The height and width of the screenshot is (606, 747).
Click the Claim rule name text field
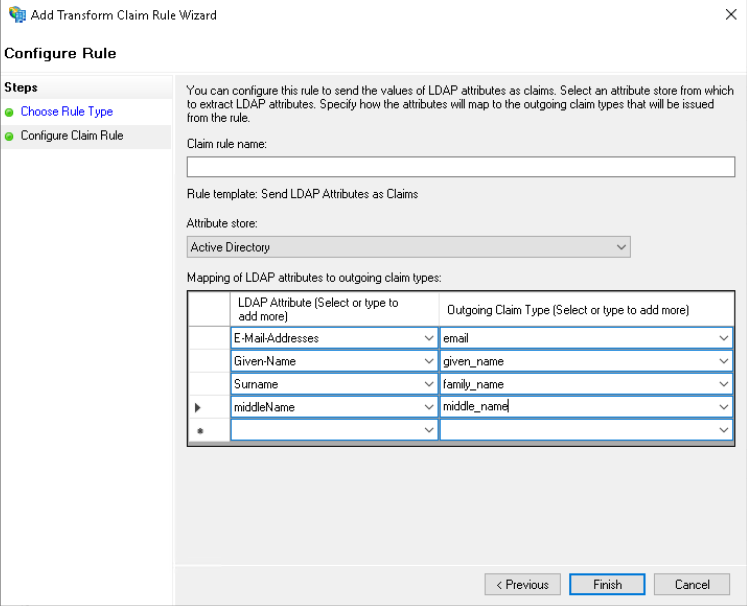coord(460,167)
